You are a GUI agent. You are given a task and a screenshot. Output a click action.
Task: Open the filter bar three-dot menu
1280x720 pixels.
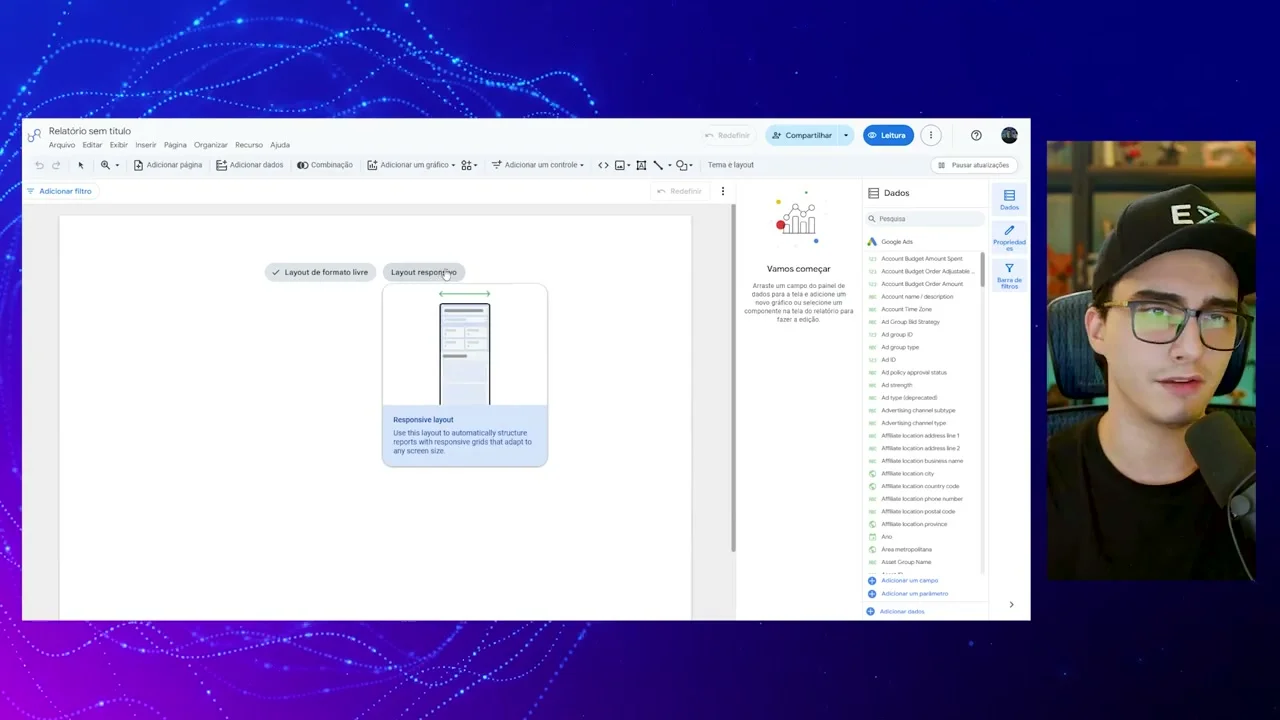point(722,191)
